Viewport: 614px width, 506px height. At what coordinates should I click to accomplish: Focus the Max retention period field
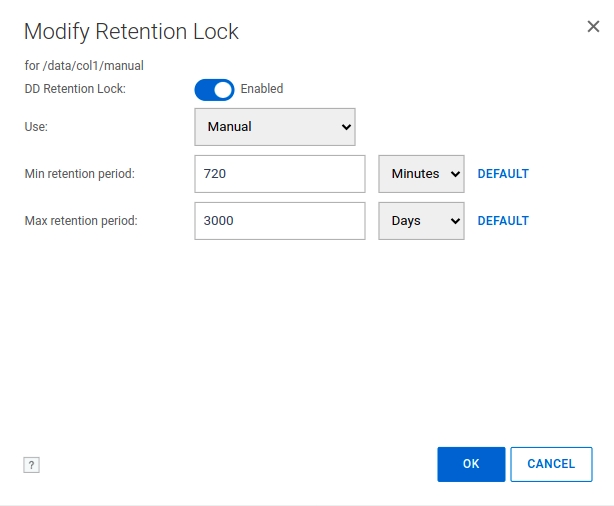(280, 221)
